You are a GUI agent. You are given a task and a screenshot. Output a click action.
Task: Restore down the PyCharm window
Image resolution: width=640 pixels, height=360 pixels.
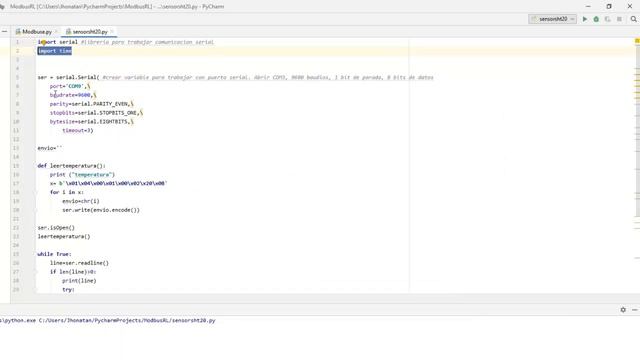pos(609,6)
